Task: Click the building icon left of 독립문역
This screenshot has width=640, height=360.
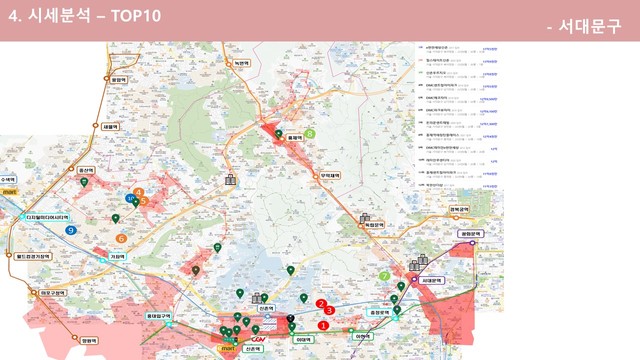Action: (x=365, y=218)
